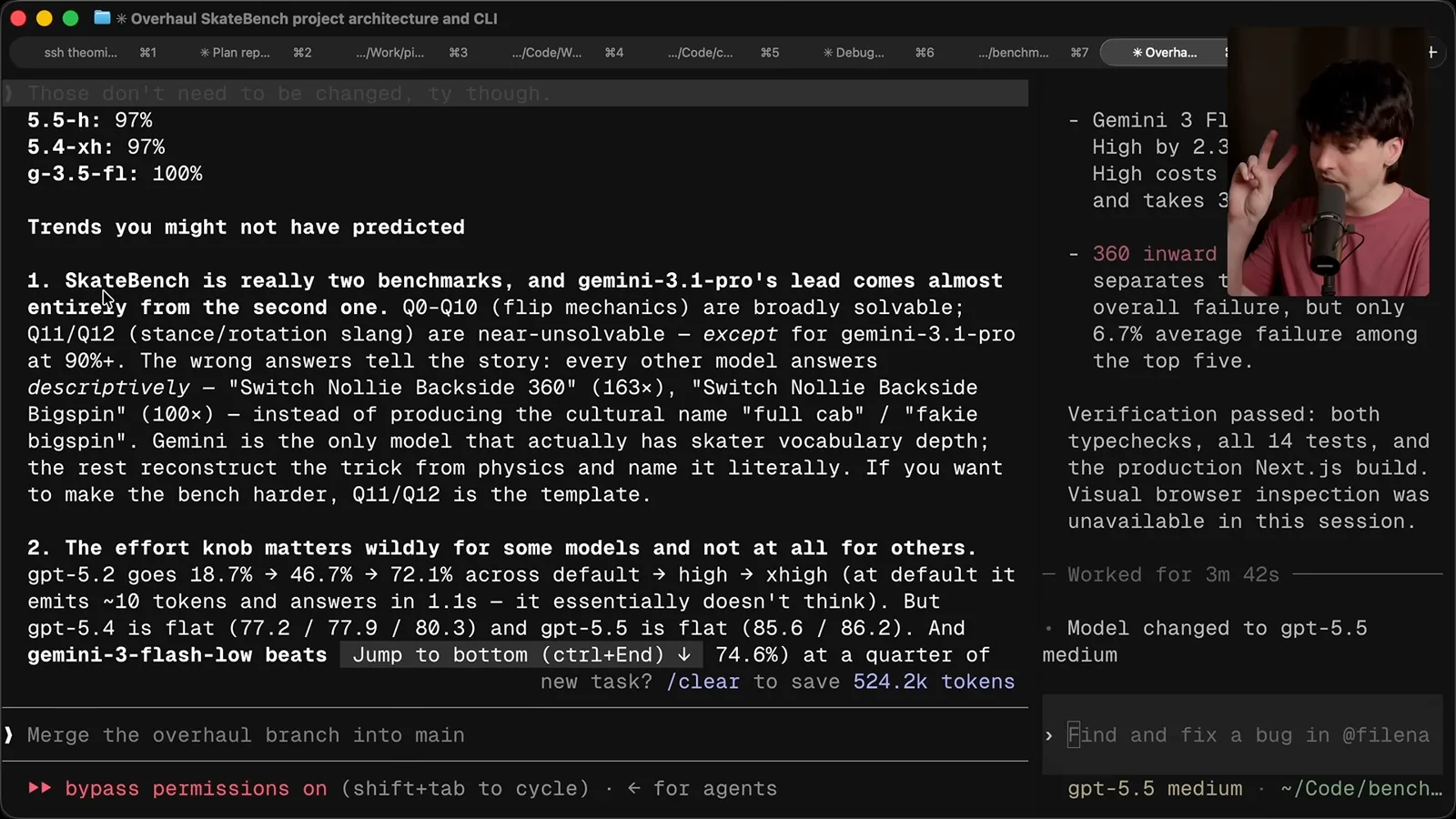Focus the 'Find and fix a bug' prompt input
Viewport: 1456px width, 819px height.
tap(1242, 735)
